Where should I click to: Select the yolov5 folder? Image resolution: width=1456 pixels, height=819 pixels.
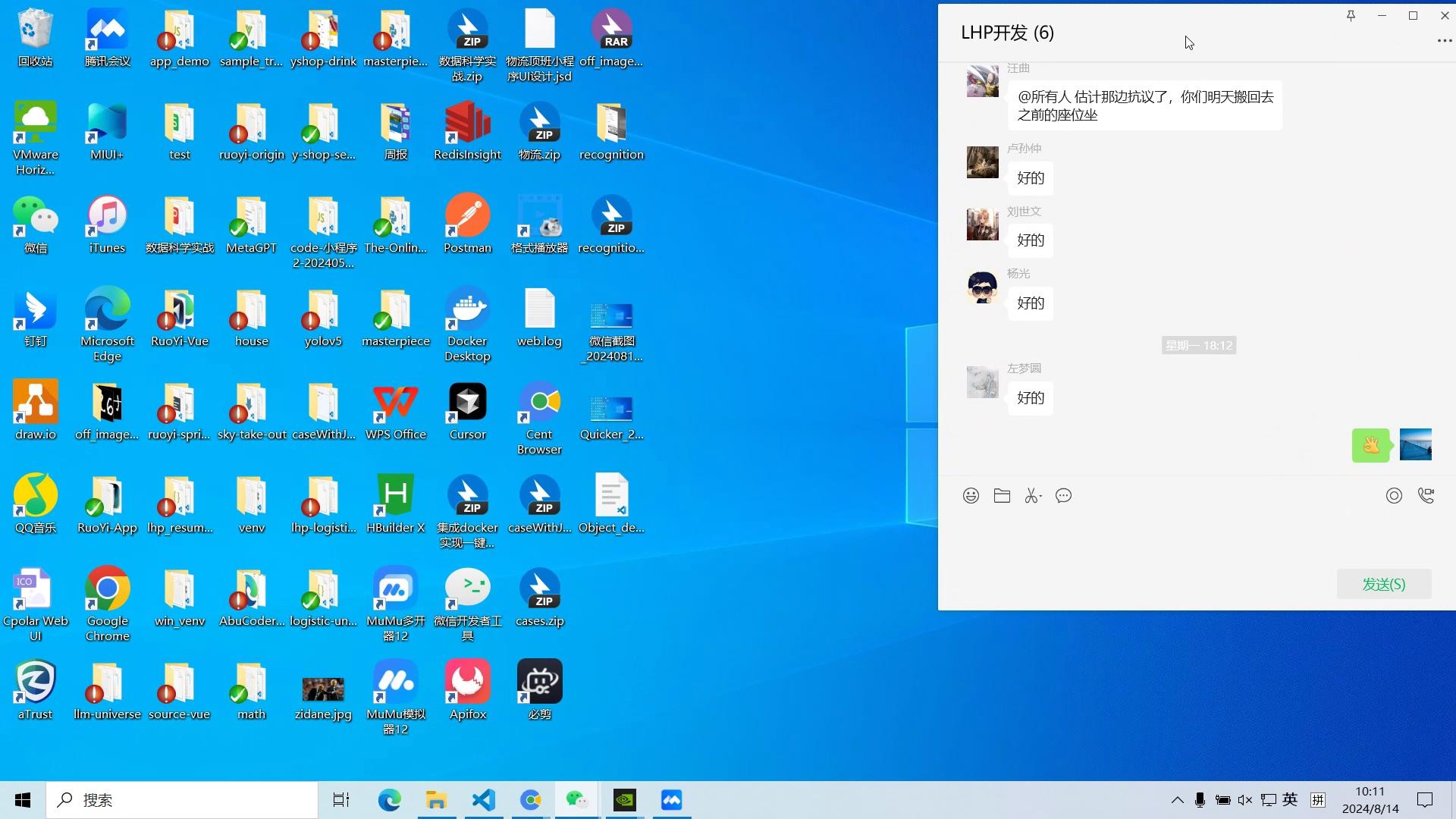tap(323, 318)
